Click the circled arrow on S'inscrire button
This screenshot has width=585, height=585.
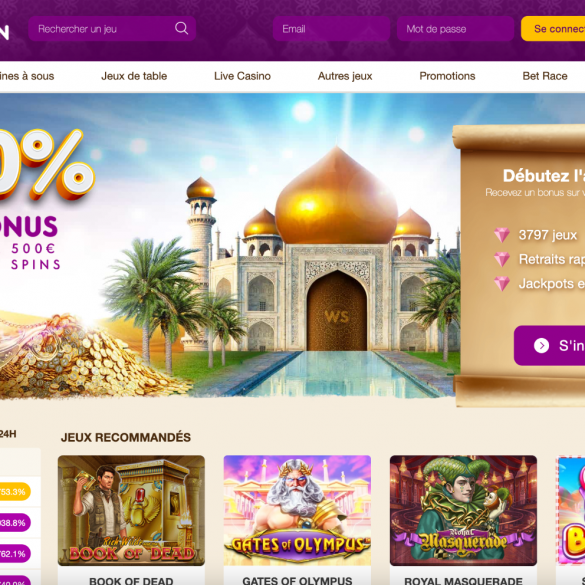(x=541, y=345)
